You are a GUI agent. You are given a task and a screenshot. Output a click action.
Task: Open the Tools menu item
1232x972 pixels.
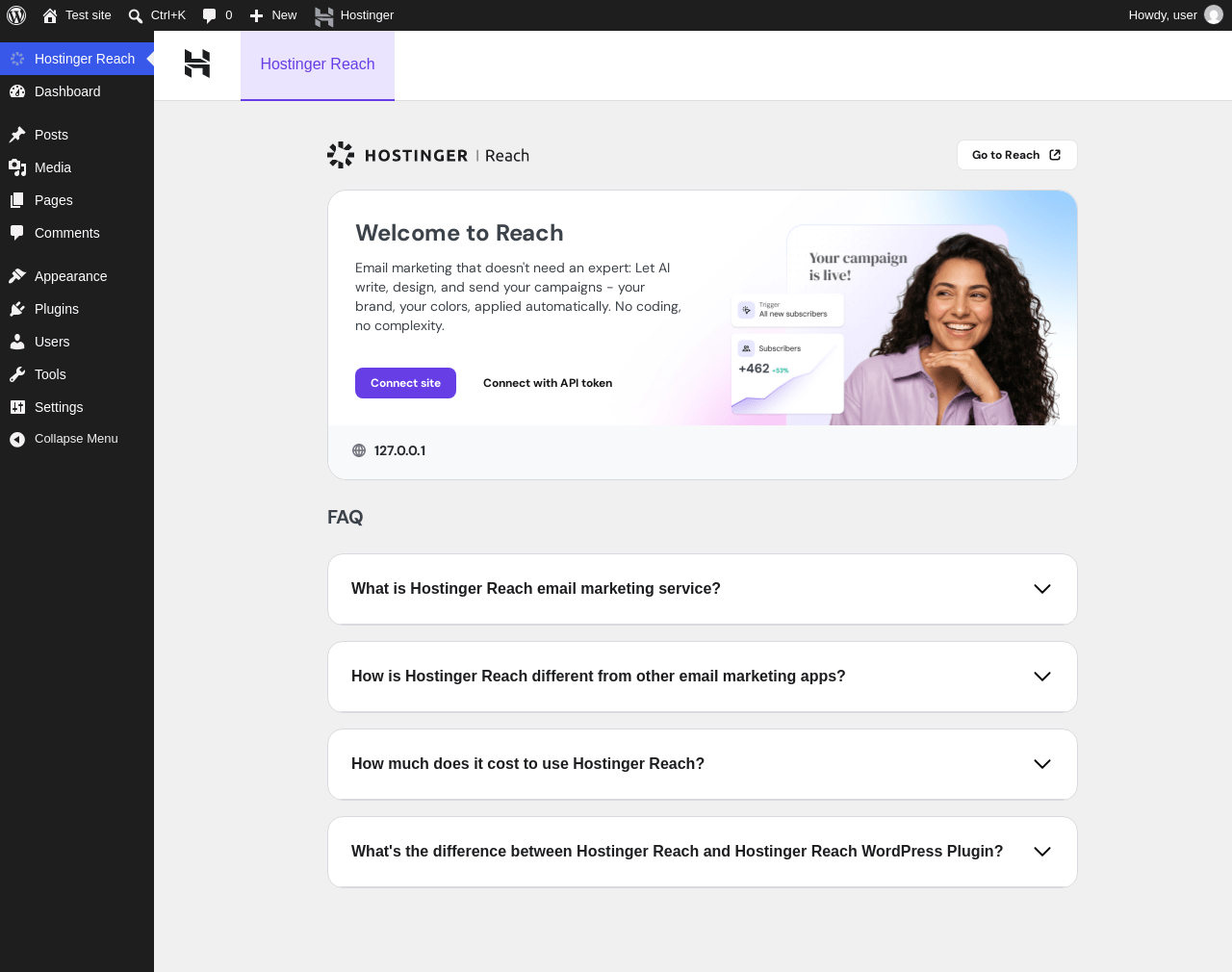click(x=77, y=374)
